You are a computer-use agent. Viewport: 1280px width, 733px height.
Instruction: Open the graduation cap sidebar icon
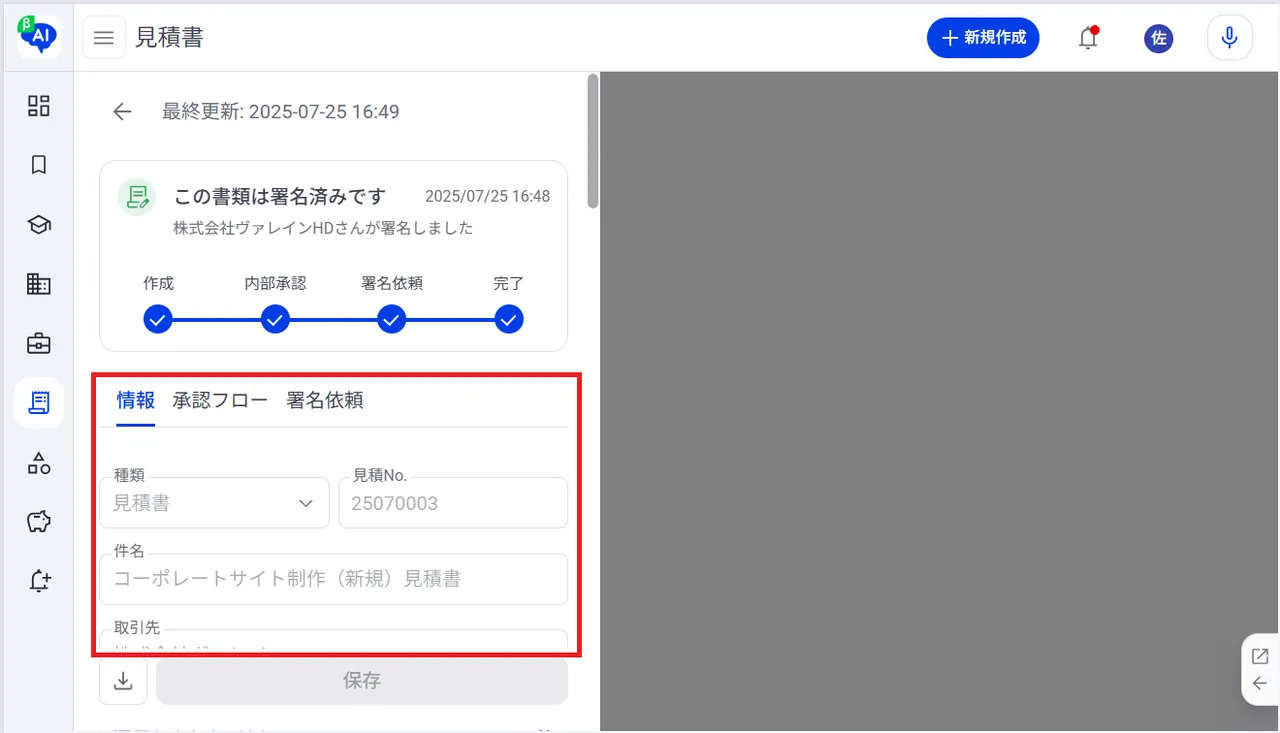click(x=39, y=225)
